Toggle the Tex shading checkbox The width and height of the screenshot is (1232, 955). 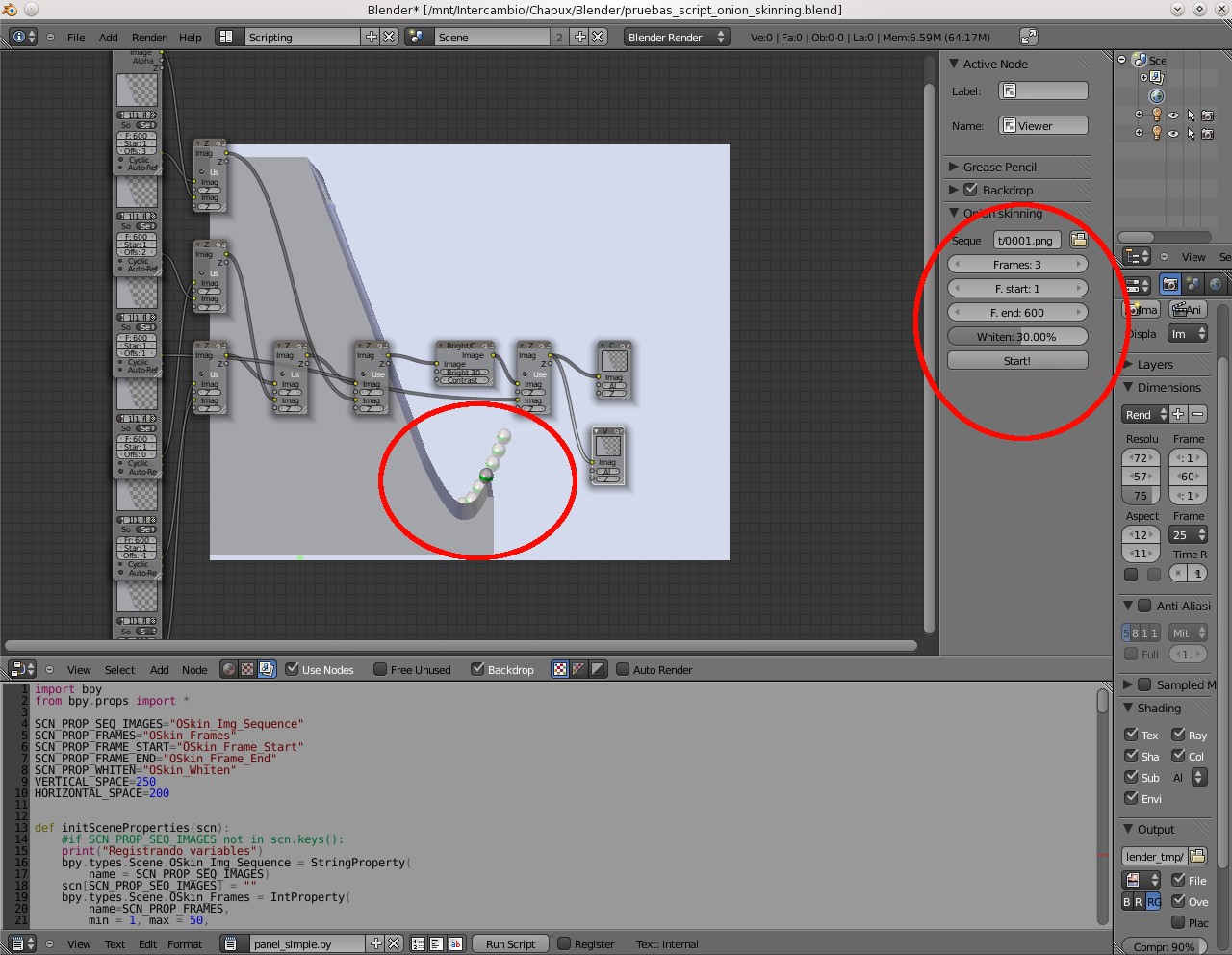(1132, 735)
